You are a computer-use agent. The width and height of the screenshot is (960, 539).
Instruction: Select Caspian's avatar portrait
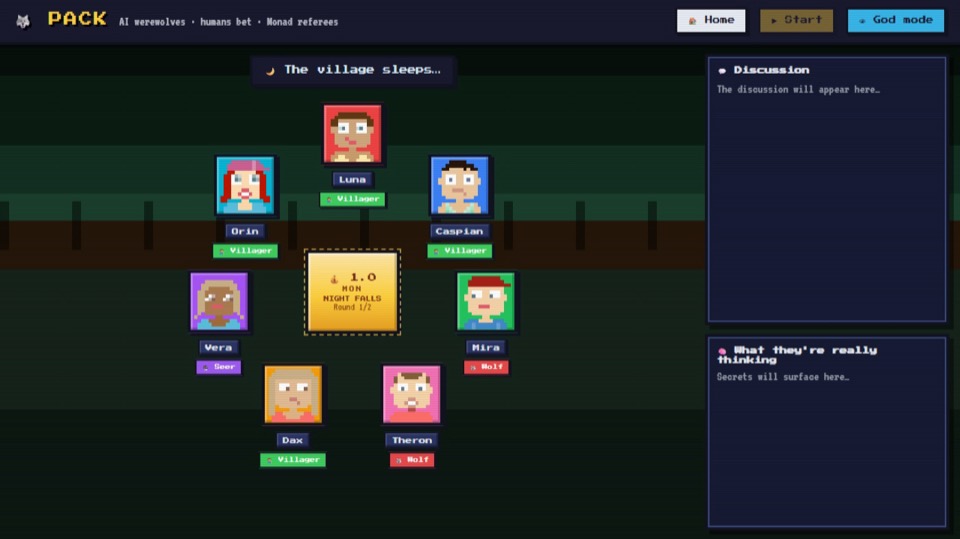tap(460, 186)
